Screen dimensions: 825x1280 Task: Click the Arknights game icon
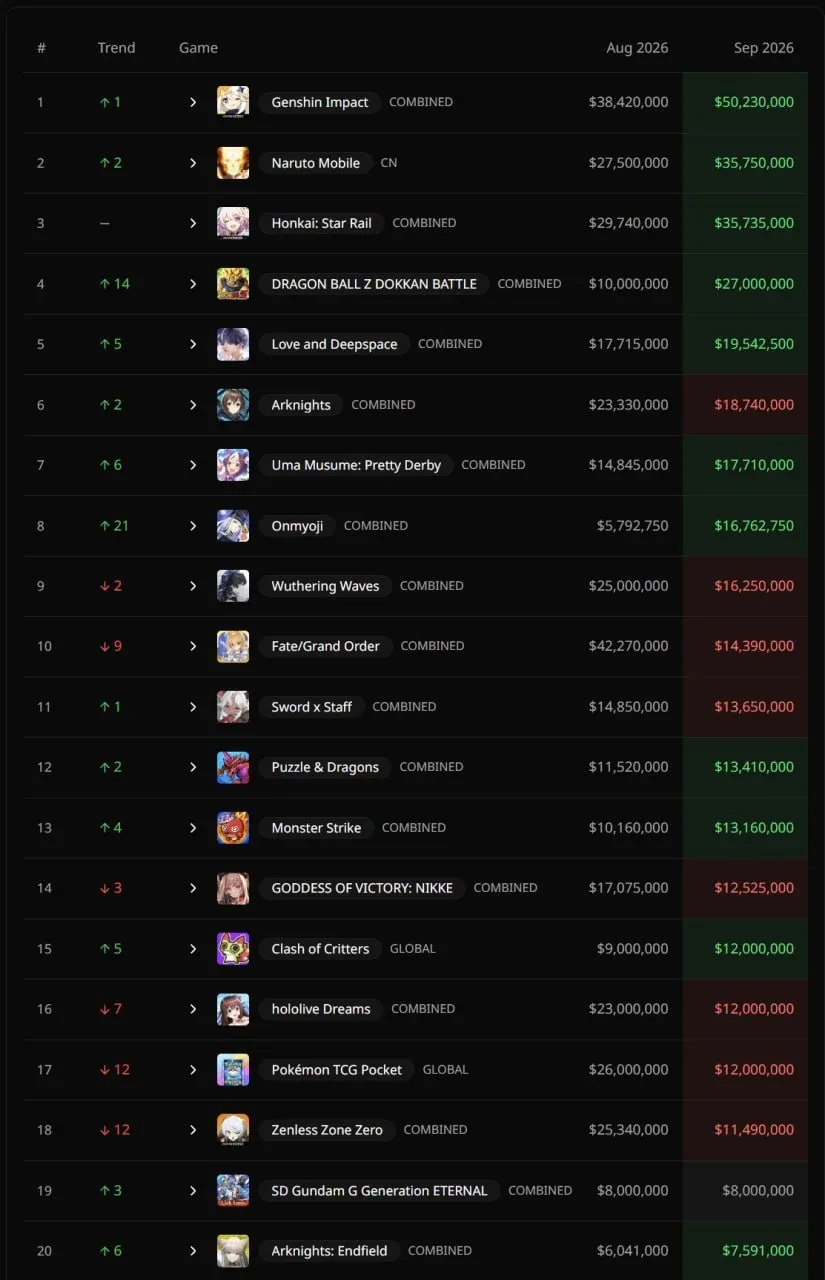tap(233, 405)
